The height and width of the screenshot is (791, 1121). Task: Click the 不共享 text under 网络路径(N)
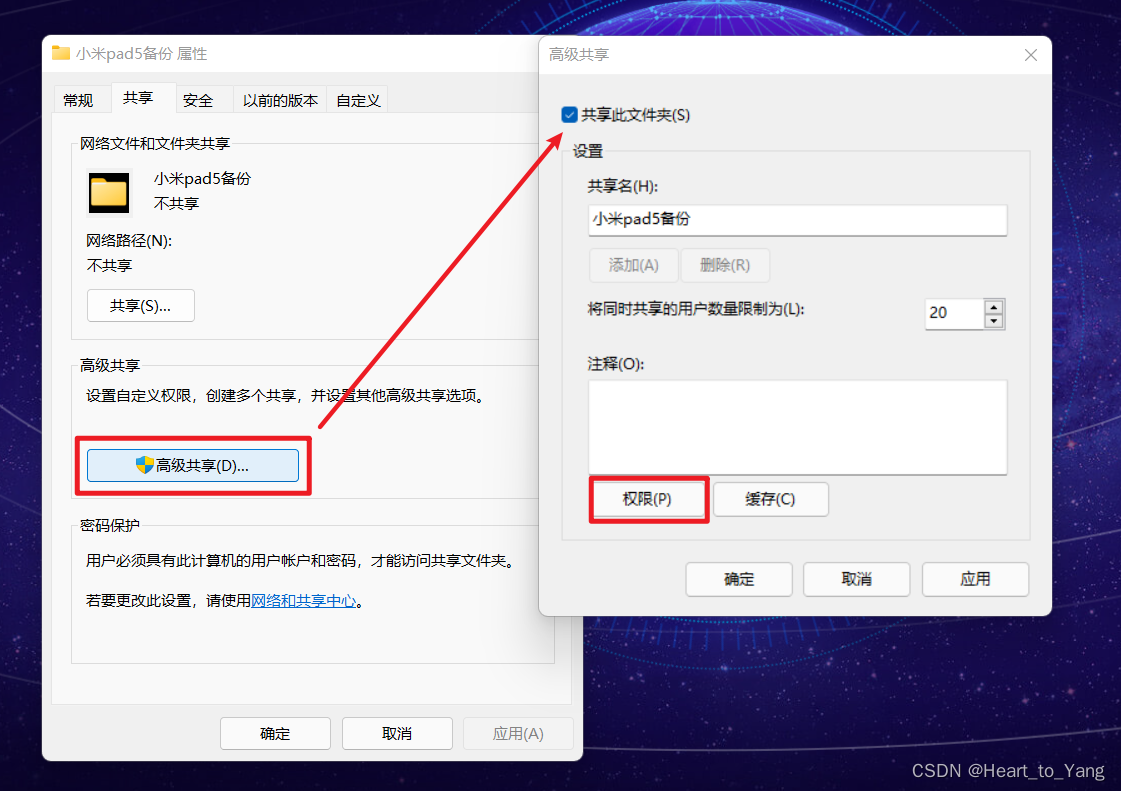point(109,266)
